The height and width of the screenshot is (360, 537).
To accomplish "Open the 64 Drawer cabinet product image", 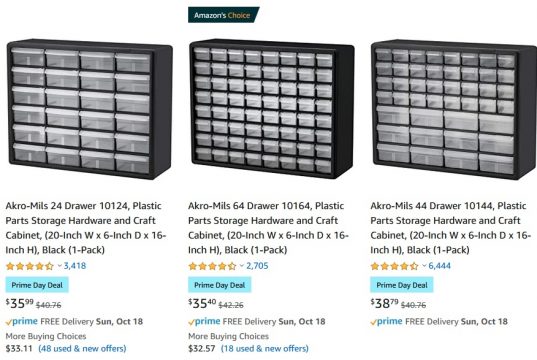I will pos(272,108).
